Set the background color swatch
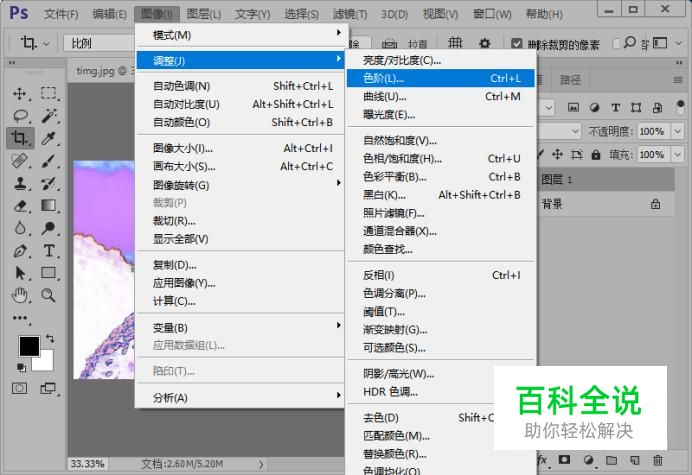The height and width of the screenshot is (475, 692). point(46,363)
